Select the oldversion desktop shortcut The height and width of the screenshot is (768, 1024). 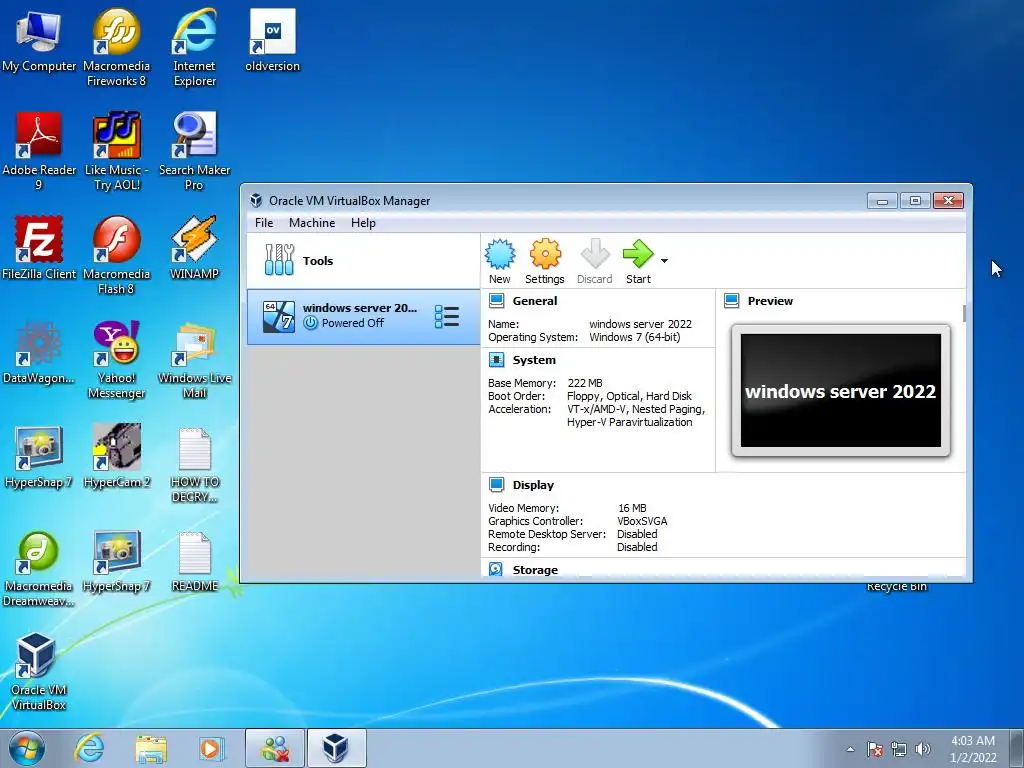pyautogui.click(x=272, y=42)
